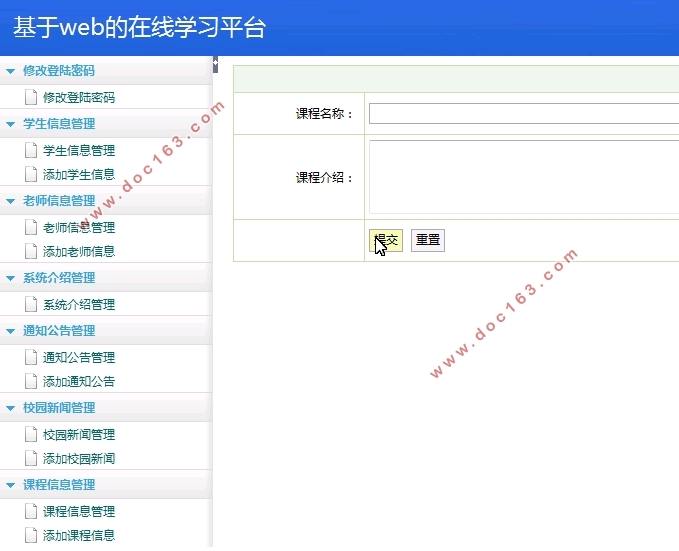Open 老师信息管理 menu item
Viewport: 679px width, 551px height.
[79, 227]
